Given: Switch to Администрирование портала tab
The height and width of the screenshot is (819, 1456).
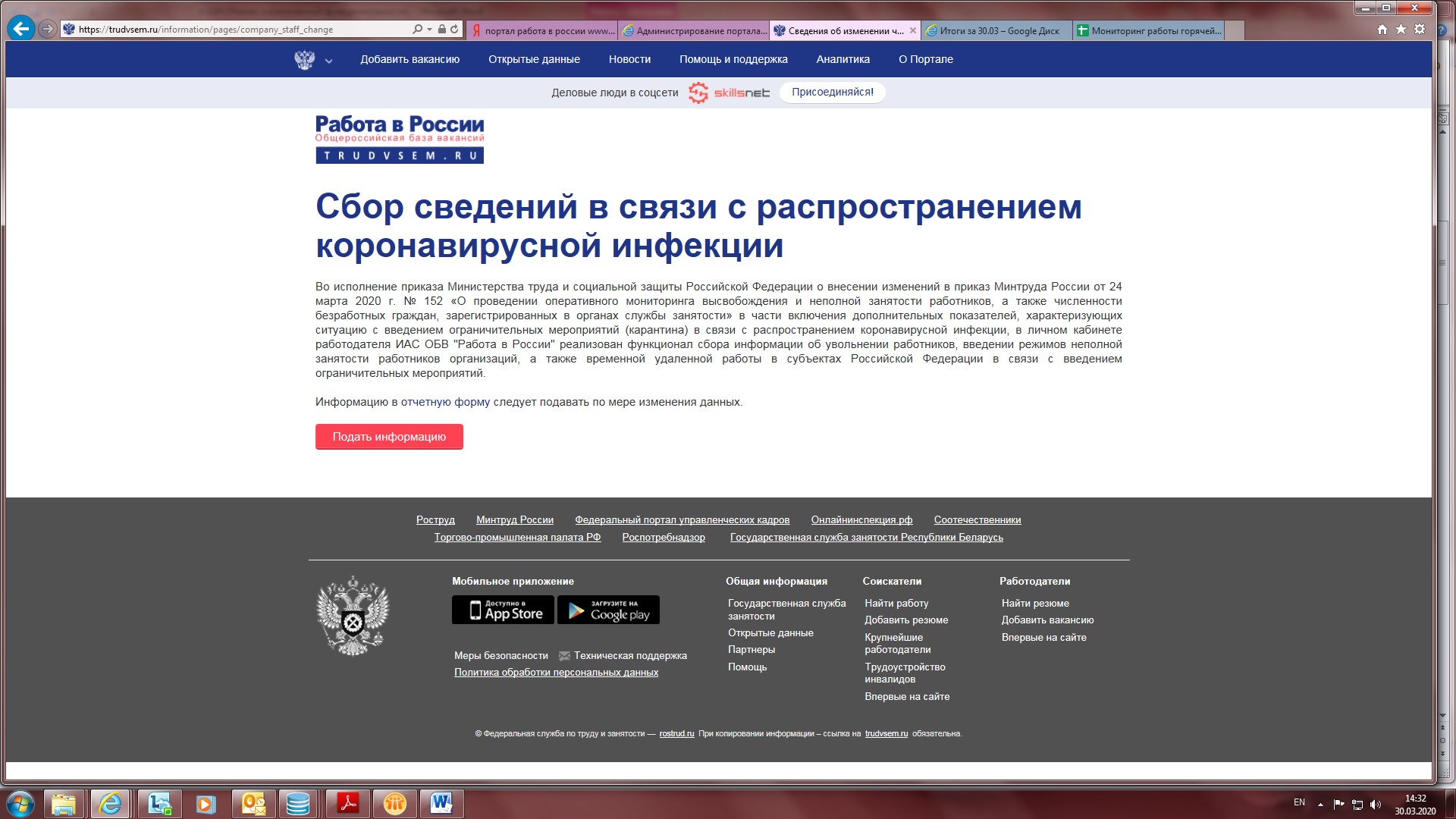Looking at the screenshot, I should coord(694,31).
